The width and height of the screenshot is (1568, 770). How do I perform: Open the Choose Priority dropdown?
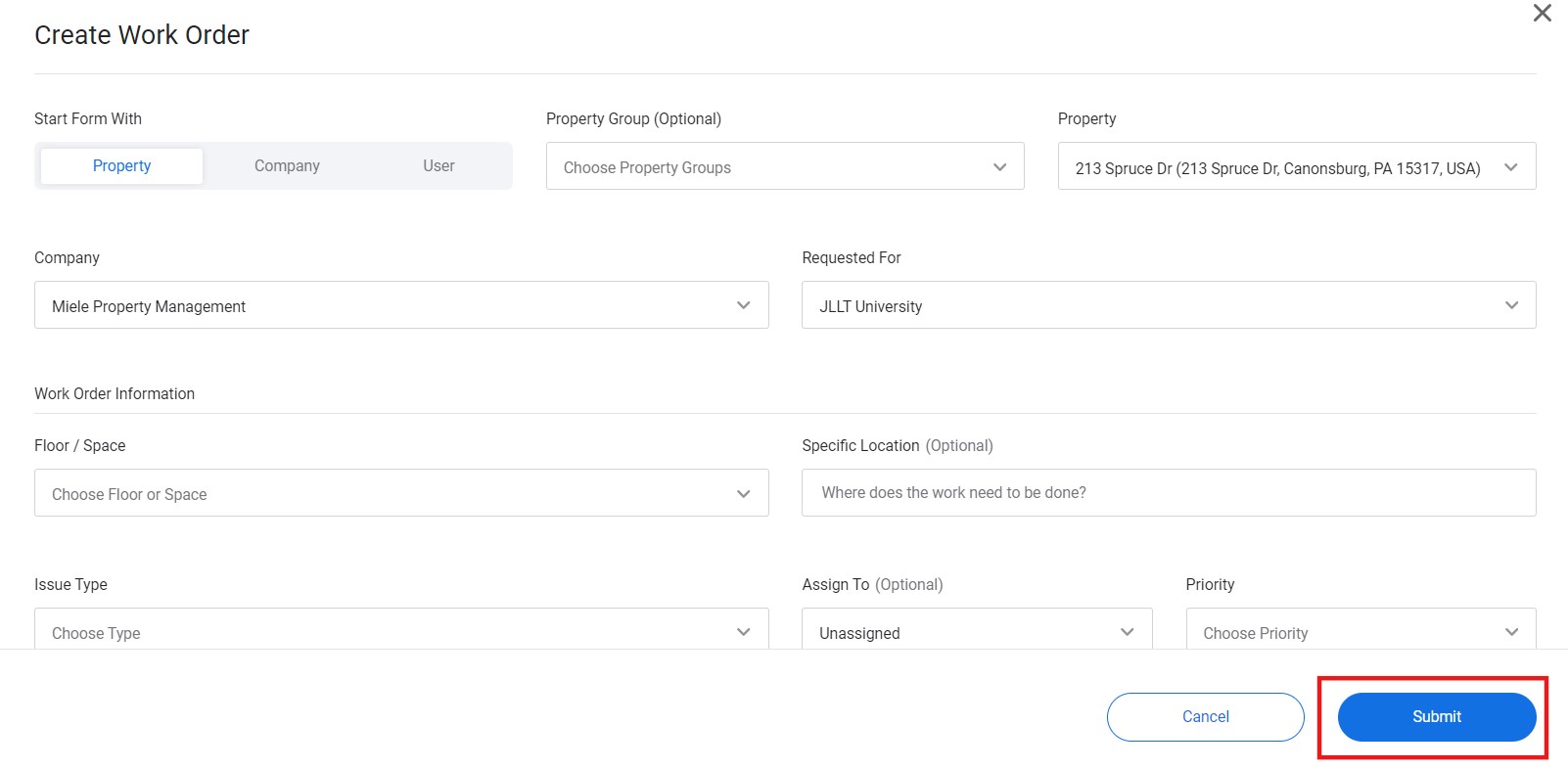pyautogui.click(x=1360, y=631)
